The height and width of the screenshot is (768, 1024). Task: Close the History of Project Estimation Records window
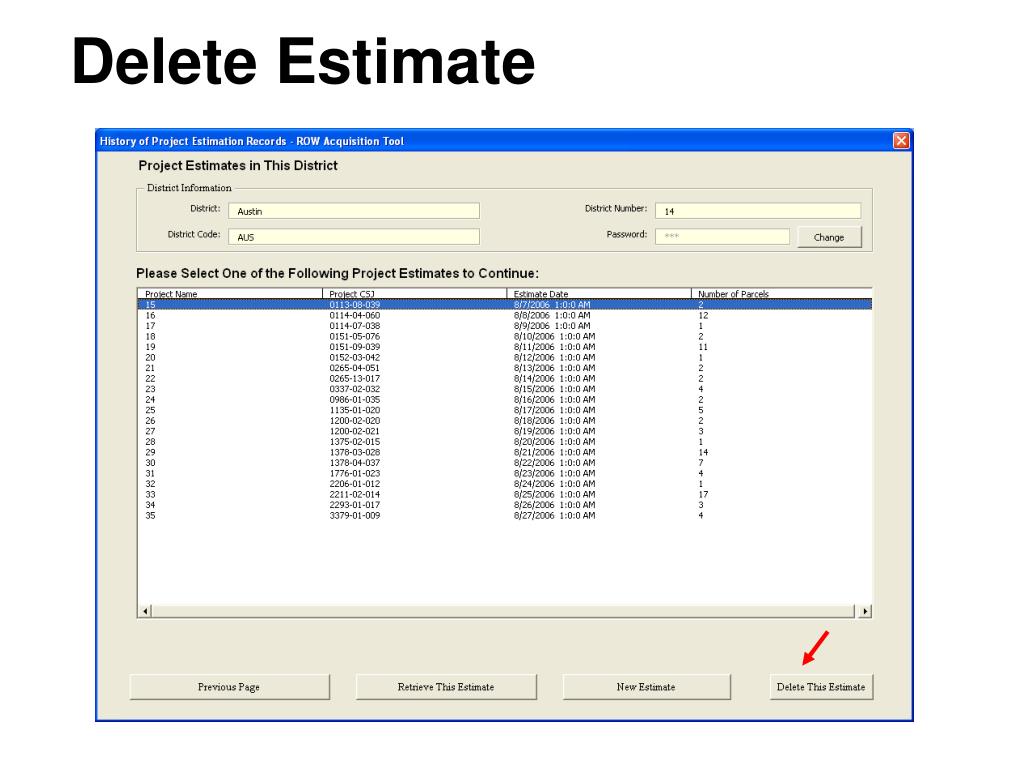pos(901,140)
